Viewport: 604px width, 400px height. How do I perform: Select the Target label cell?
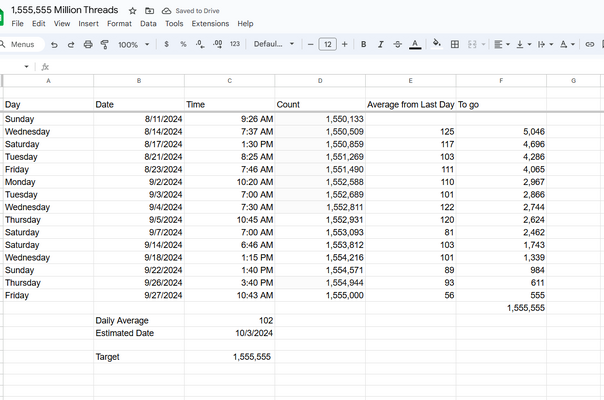tap(139, 357)
